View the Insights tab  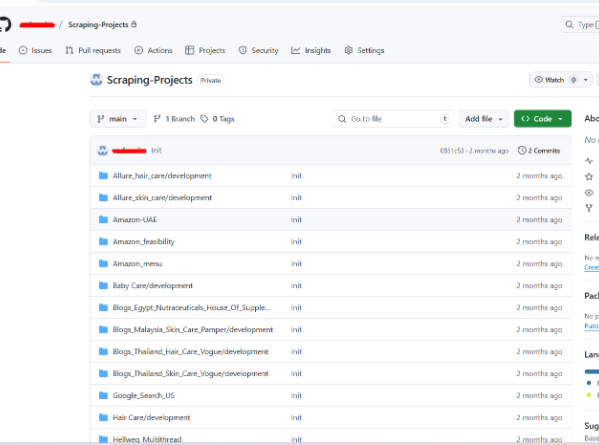[x=311, y=50]
